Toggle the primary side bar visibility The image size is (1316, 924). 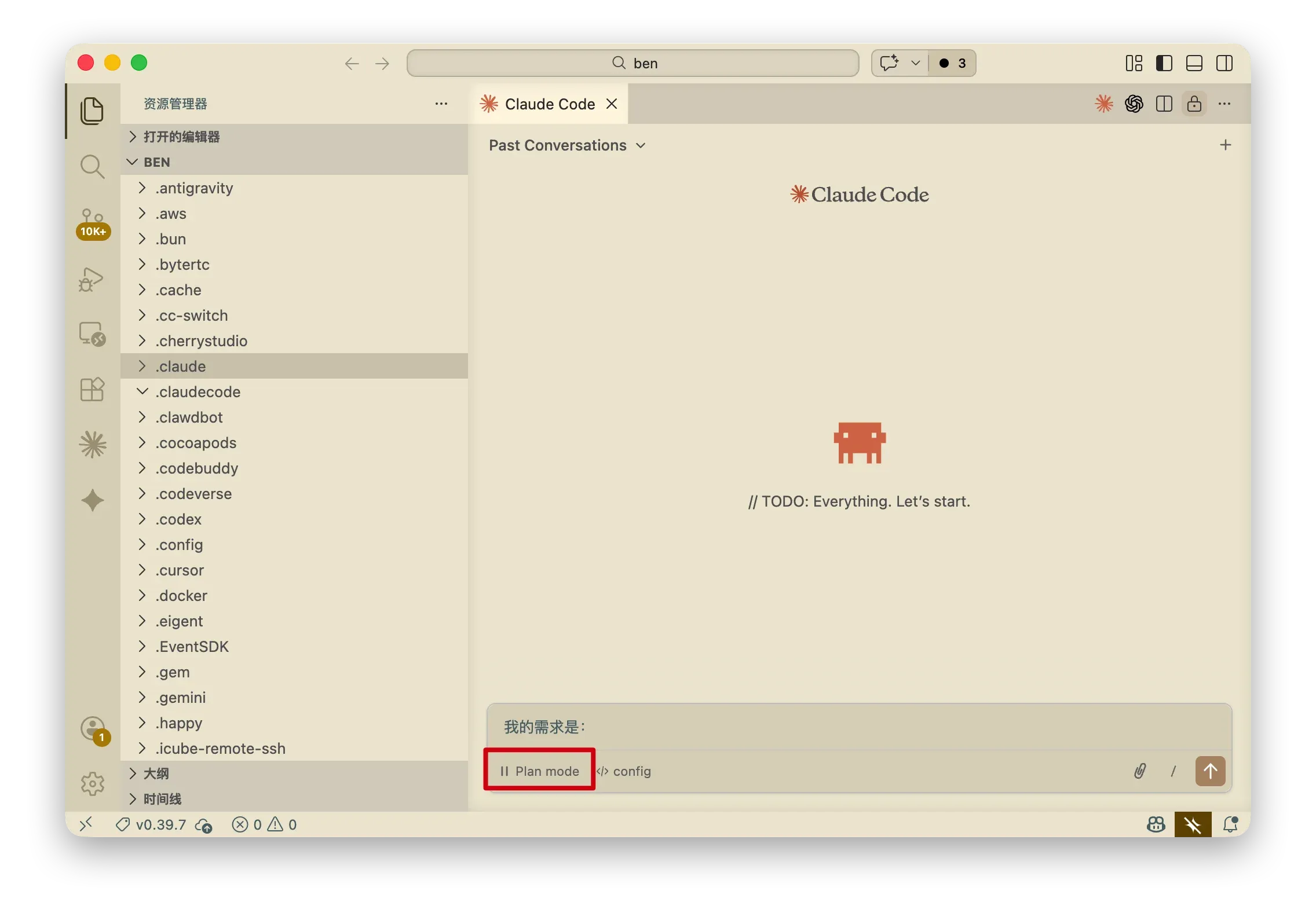click(1164, 63)
